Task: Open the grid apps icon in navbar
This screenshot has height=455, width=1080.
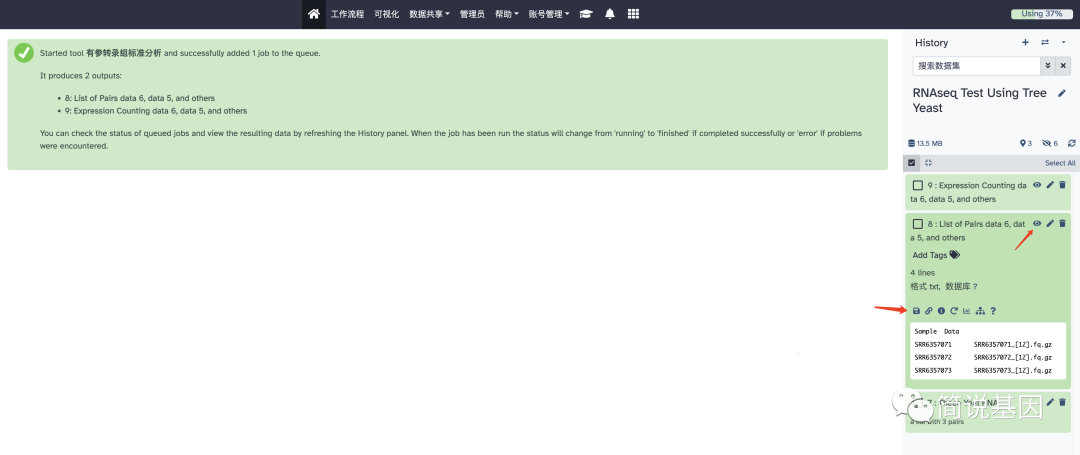Action: [x=634, y=14]
